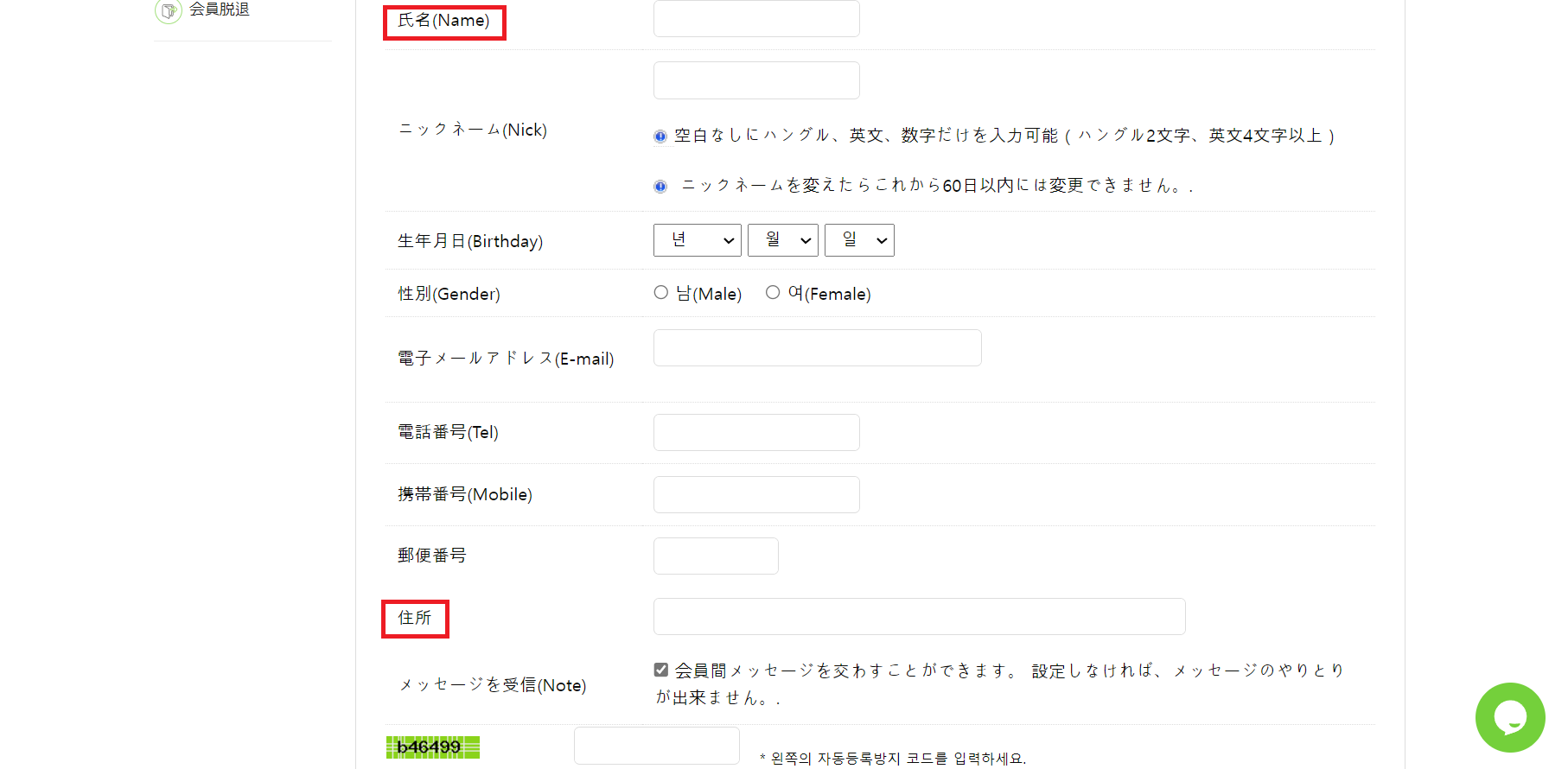Click the 携帯番号(Mobile) input field
The height and width of the screenshot is (769, 1568).
click(x=756, y=494)
